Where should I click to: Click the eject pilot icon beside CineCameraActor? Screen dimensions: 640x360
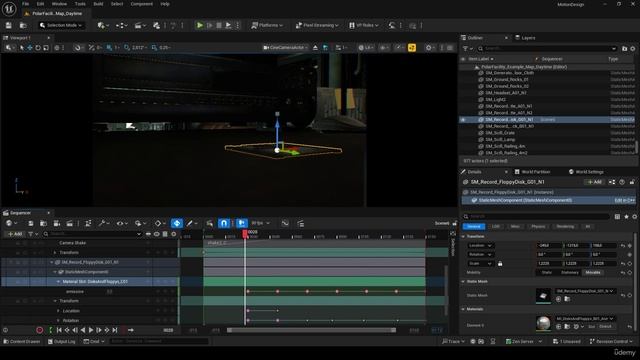tap(316, 48)
